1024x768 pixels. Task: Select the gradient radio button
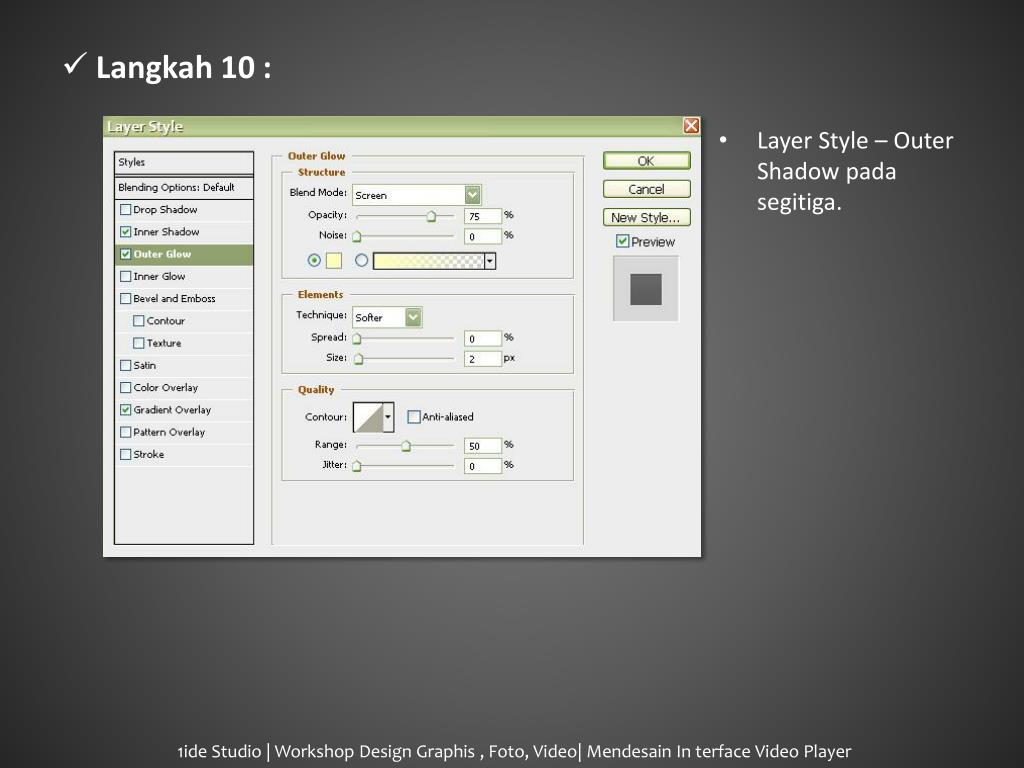tap(361, 261)
